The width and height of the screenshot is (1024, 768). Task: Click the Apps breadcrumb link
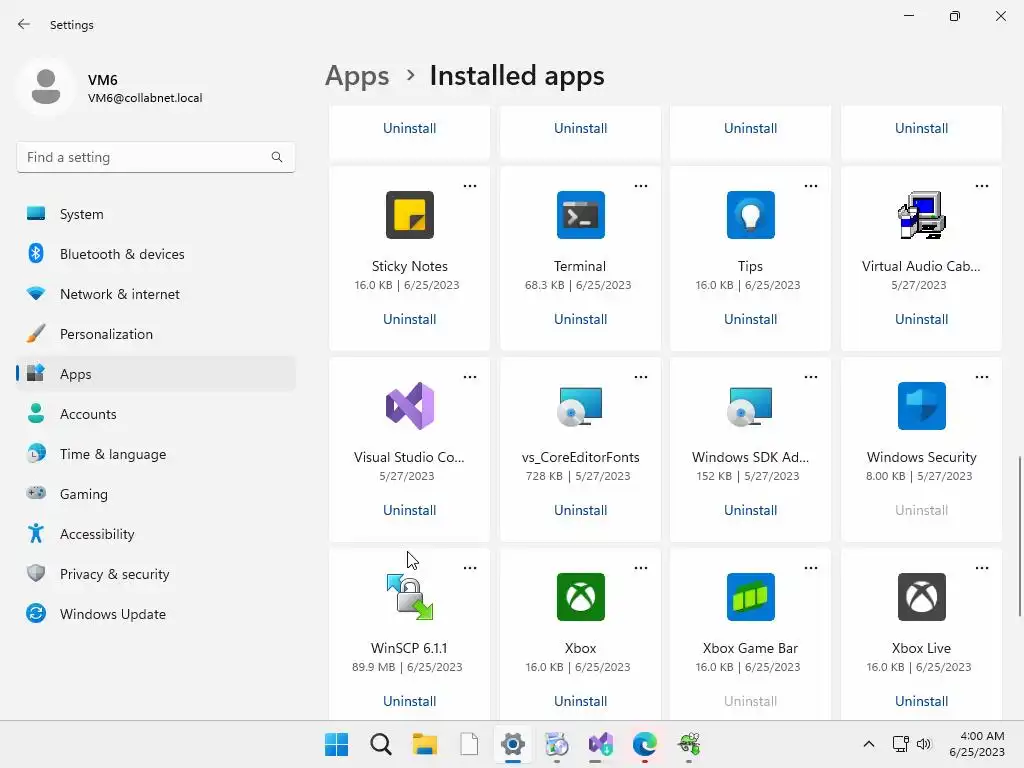pyautogui.click(x=357, y=76)
